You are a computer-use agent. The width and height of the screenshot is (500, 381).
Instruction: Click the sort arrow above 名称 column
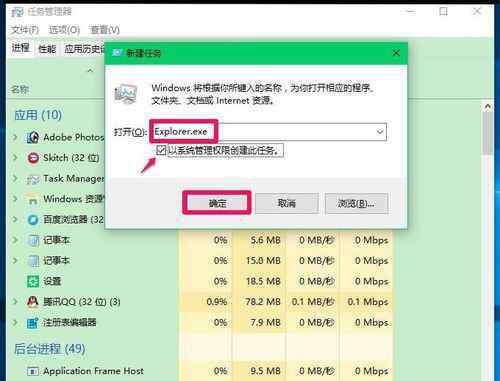tap(90, 71)
